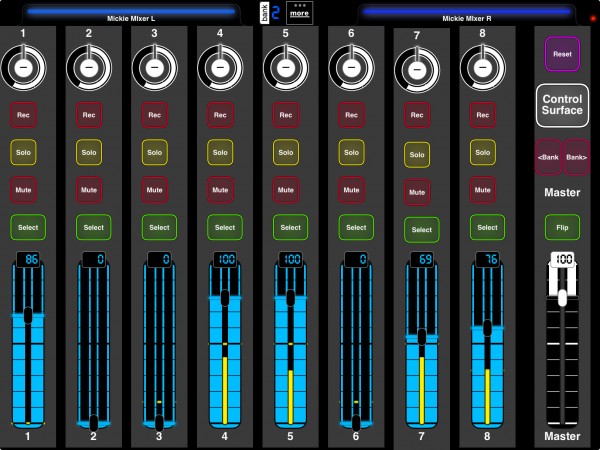Viewport: 600px width, 450px height.
Task: Arm Rec on channel 6
Action: click(x=351, y=115)
